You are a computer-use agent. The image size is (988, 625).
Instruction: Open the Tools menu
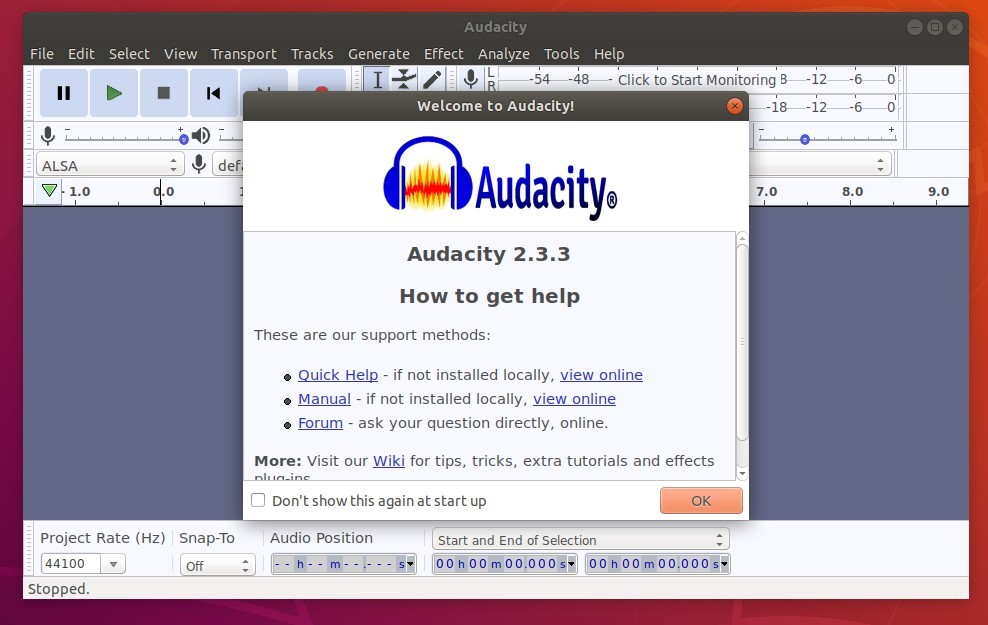[561, 54]
